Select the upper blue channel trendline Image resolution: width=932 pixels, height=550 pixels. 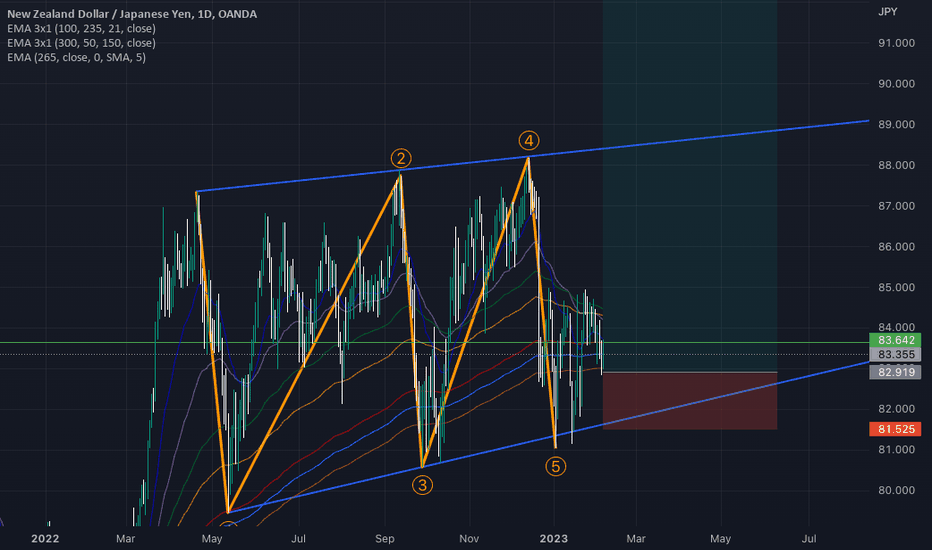[533, 156]
